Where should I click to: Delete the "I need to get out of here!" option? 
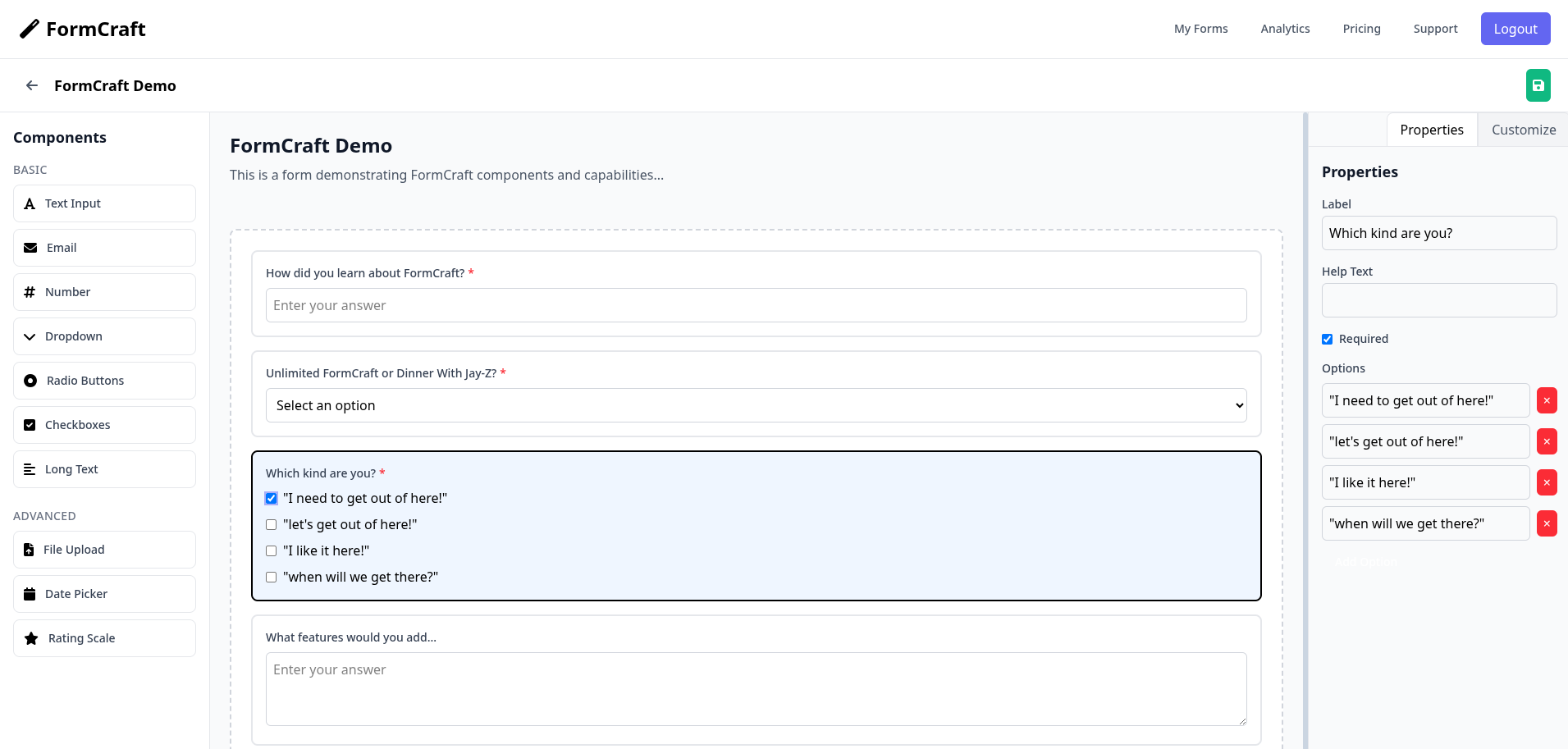tap(1547, 400)
